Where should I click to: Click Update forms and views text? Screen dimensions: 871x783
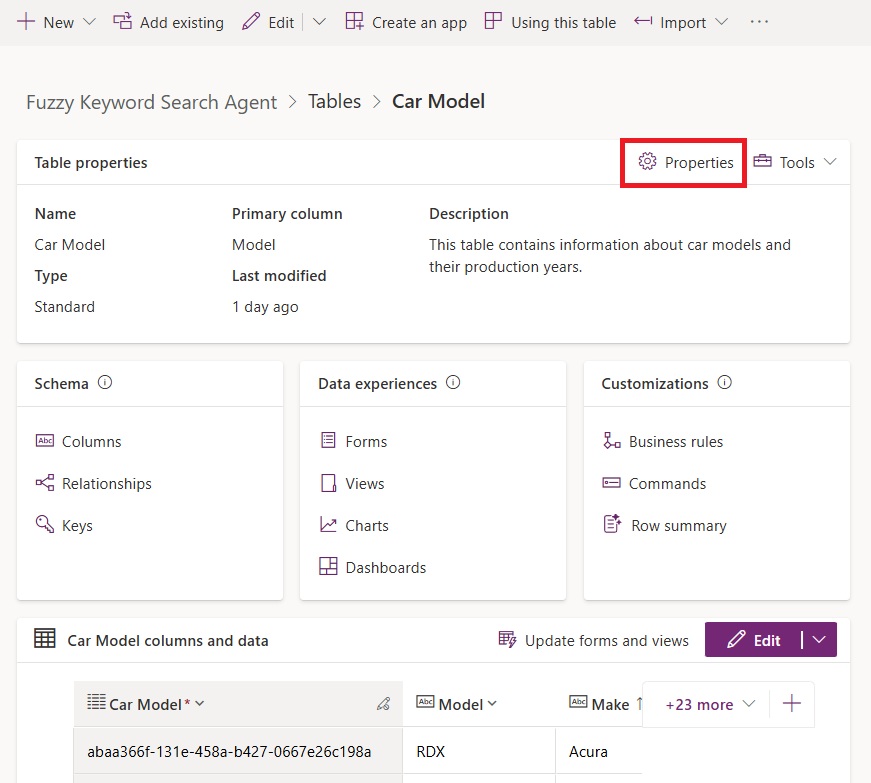pyautogui.click(x=607, y=641)
